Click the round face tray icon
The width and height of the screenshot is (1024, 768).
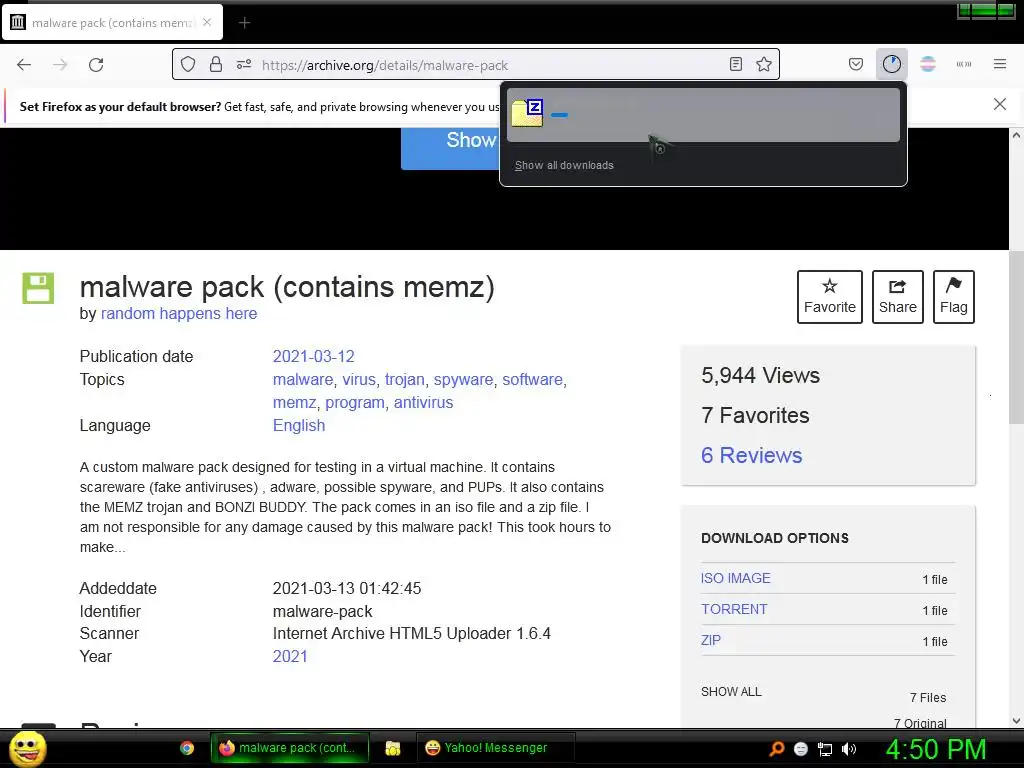click(x=801, y=749)
